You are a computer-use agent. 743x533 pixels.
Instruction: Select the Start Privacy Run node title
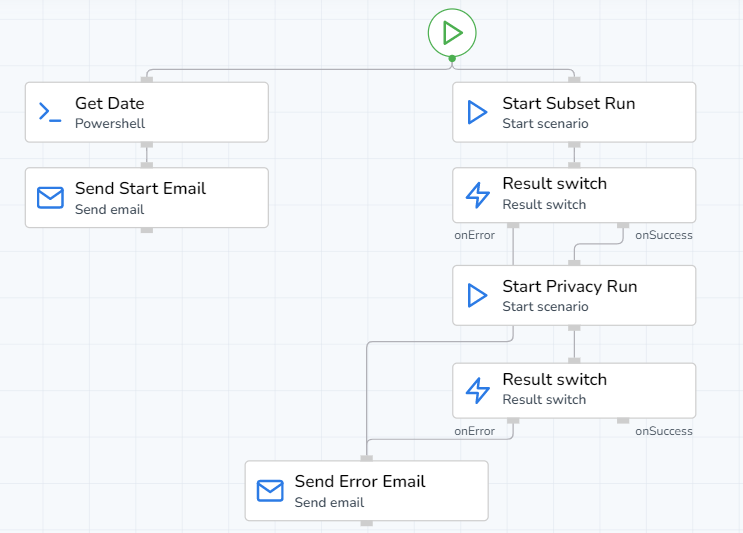[x=569, y=286]
